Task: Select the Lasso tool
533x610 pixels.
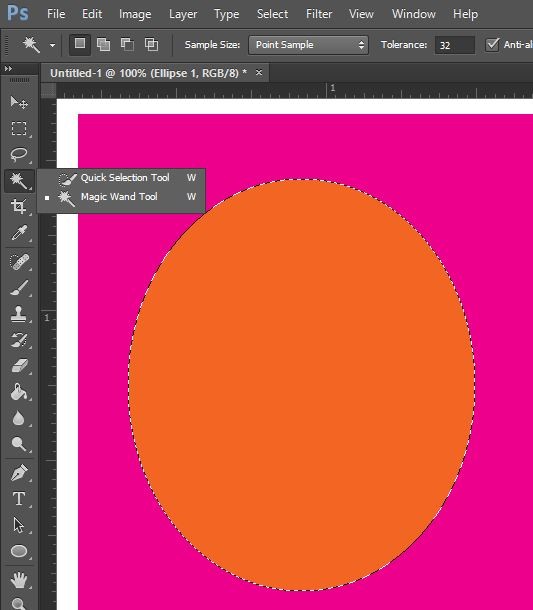Action: pos(19,154)
